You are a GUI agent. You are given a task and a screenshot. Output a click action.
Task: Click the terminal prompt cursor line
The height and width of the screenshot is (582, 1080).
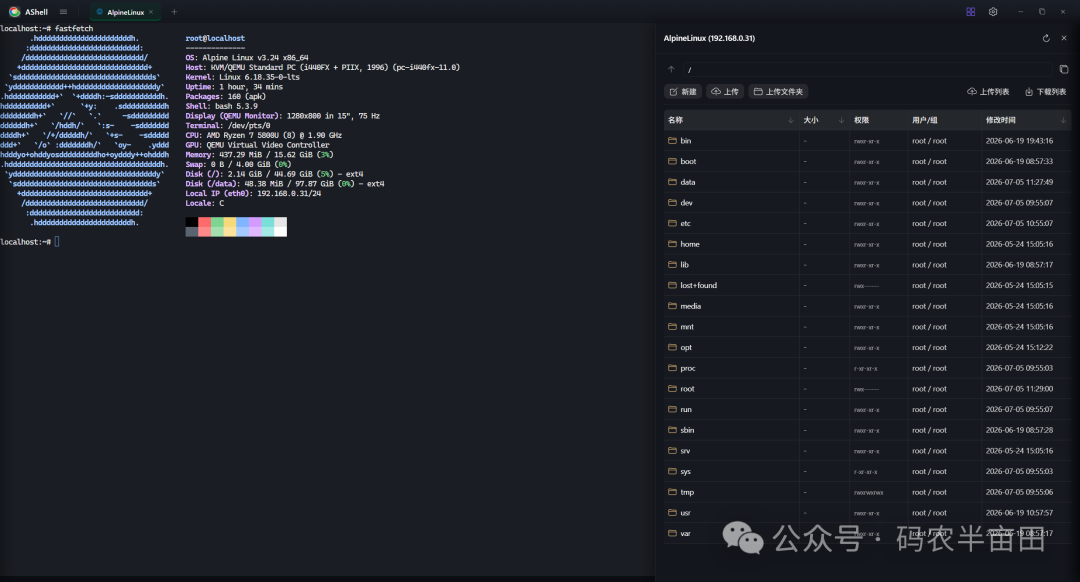click(30, 242)
